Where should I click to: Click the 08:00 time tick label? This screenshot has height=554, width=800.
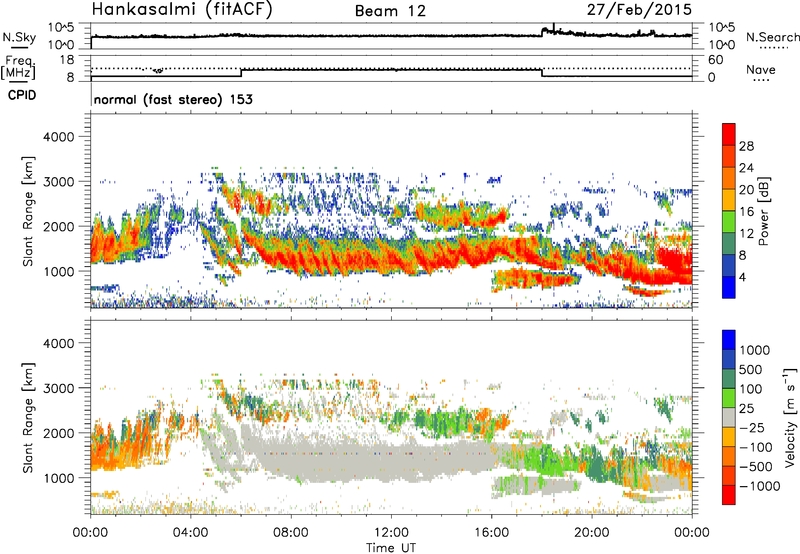(291, 533)
